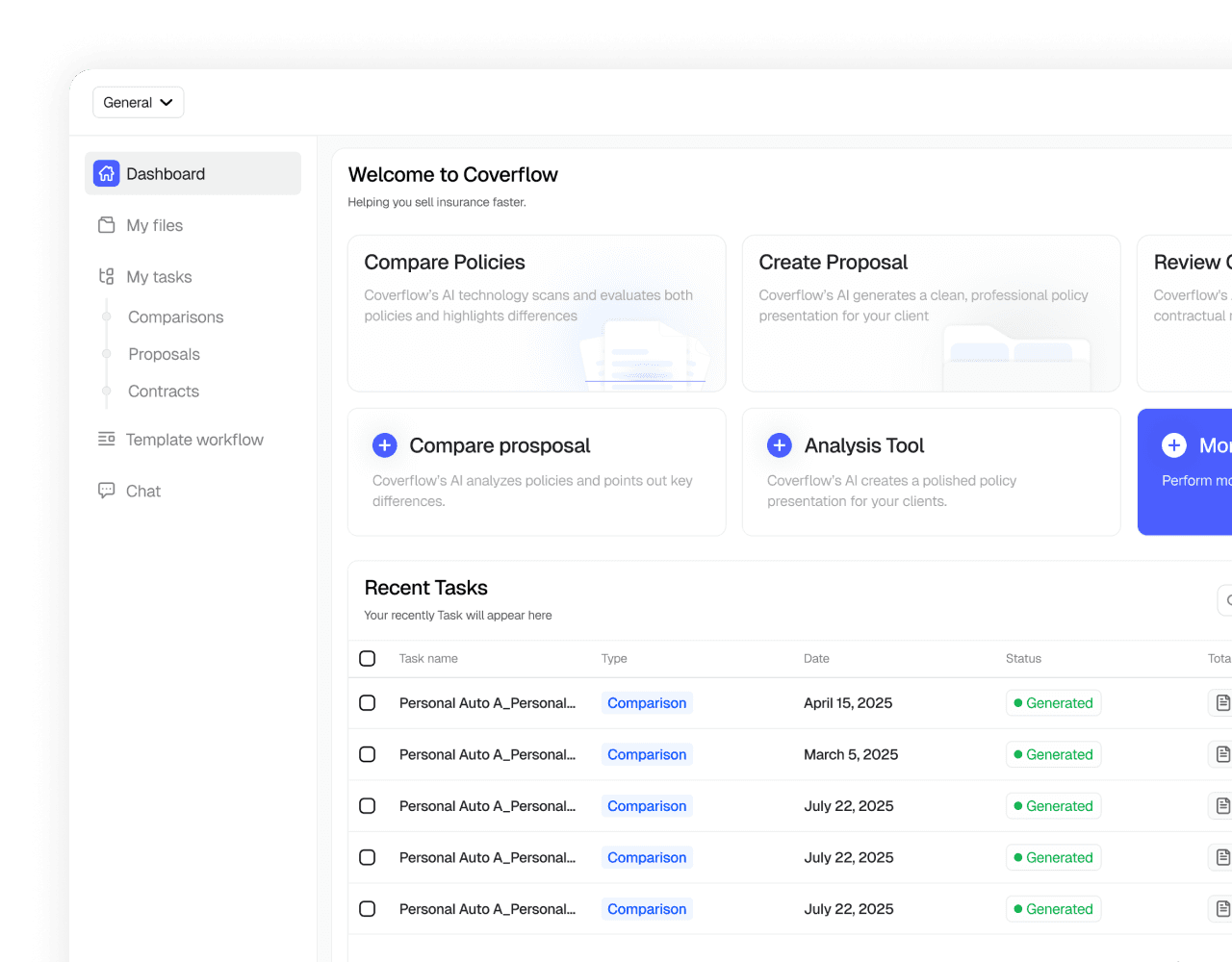The image size is (1232, 962).
Task: Click the plus icon on Compare prosposal
Action: click(385, 445)
